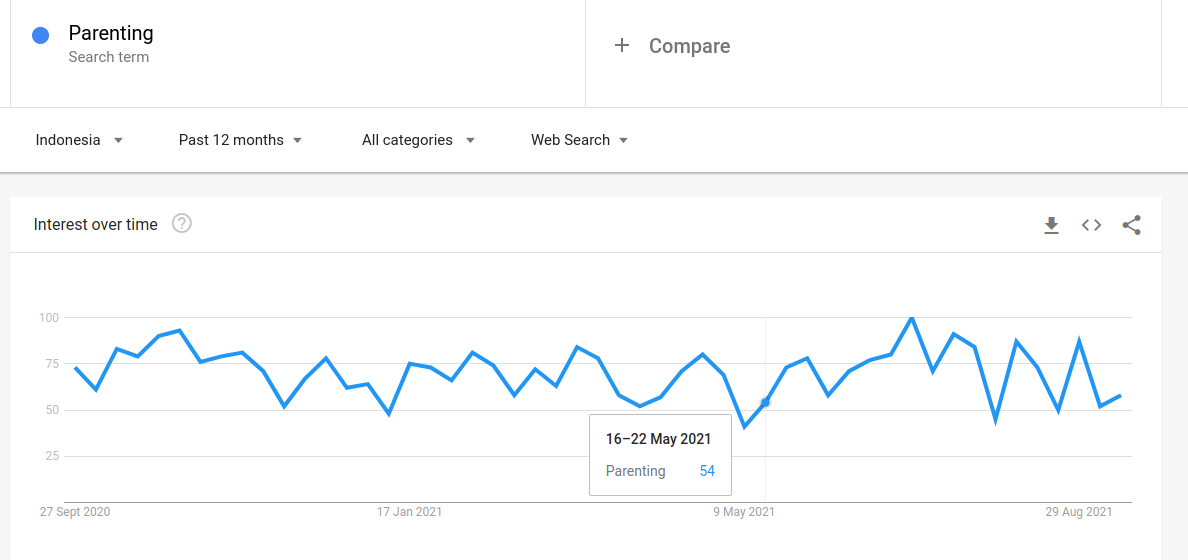The image size is (1188, 560).
Task: Click the 9 May 2021 axis label
Action: (744, 512)
